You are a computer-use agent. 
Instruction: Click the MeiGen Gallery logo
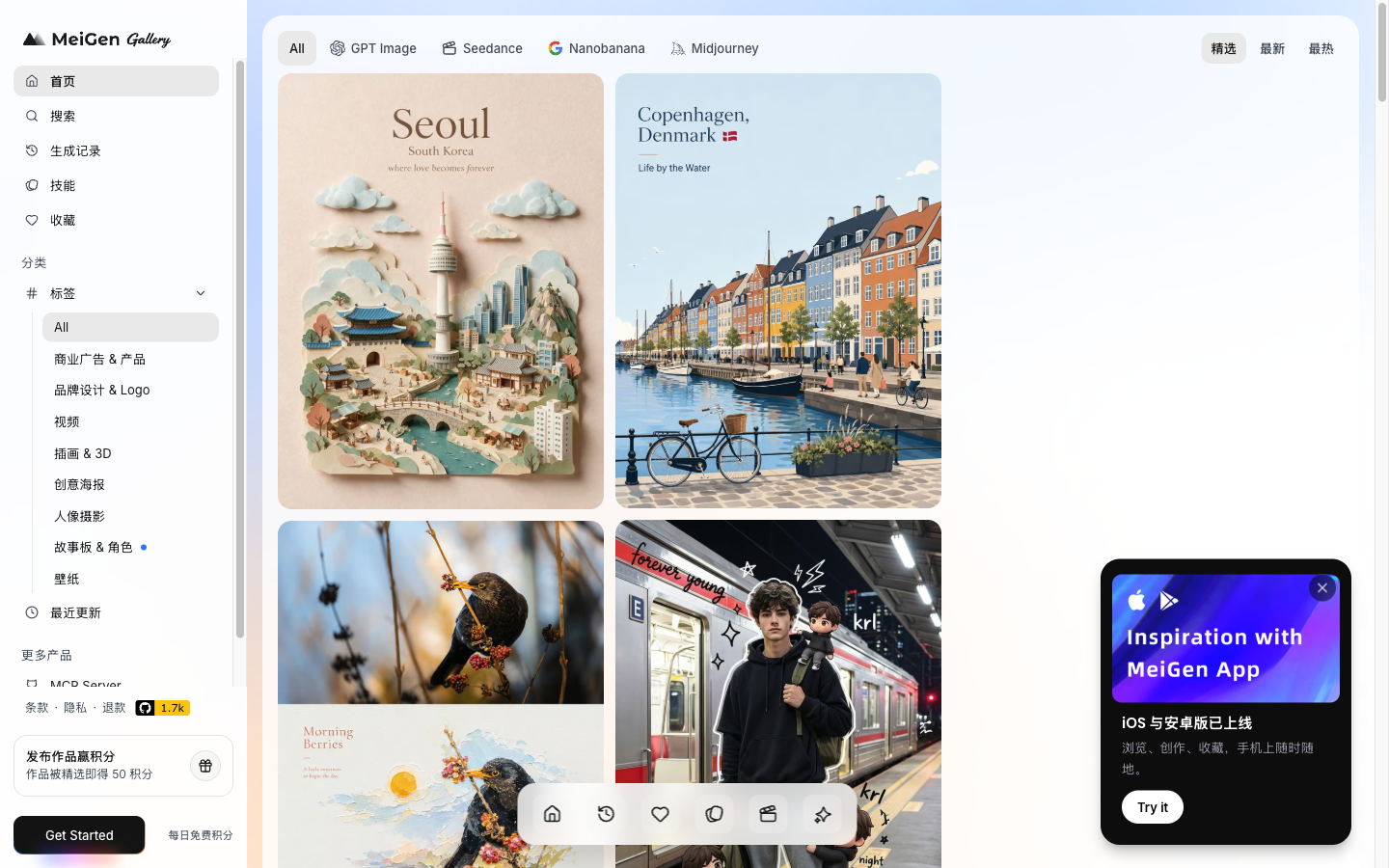point(96,40)
